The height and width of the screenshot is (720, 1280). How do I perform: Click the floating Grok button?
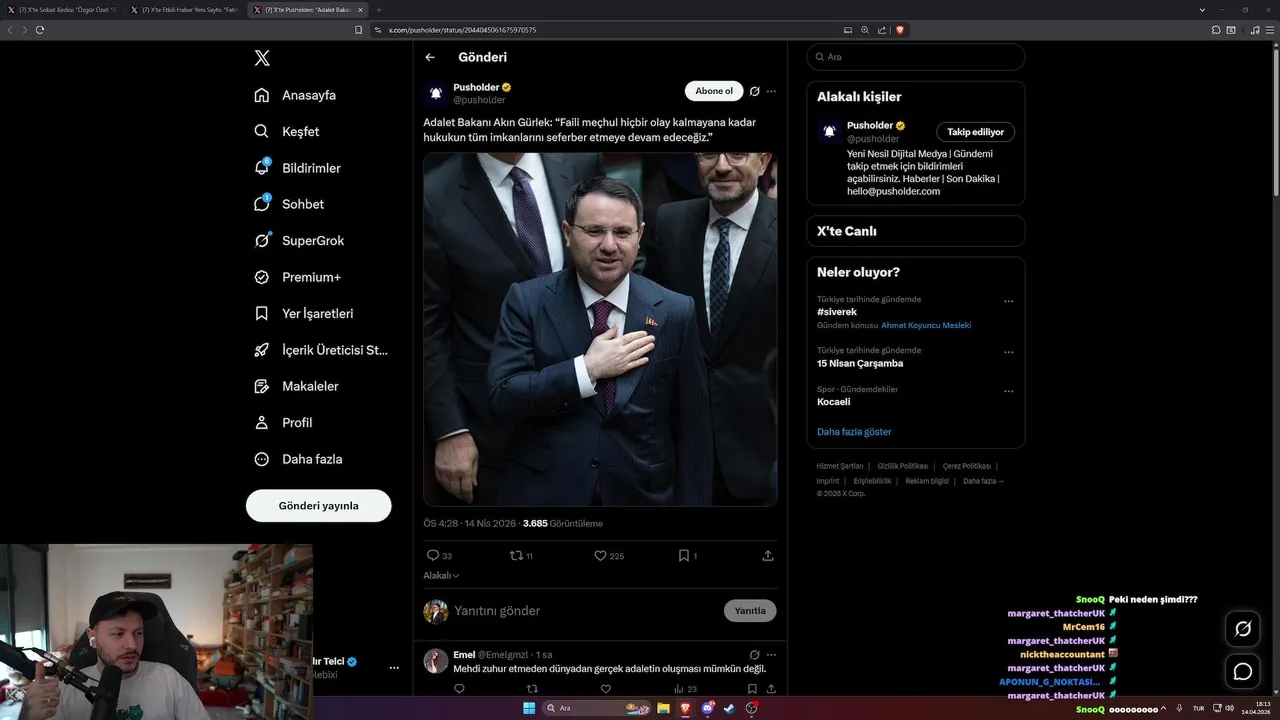point(1243,629)
